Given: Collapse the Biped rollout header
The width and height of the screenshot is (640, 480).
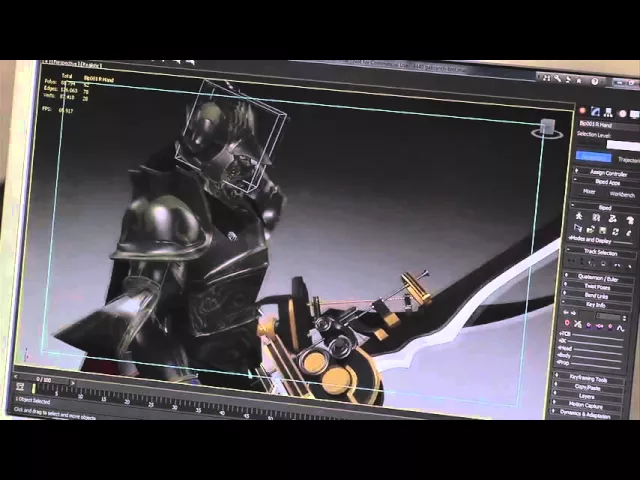Looking at the screenshot, I should [x=604, y=207].
